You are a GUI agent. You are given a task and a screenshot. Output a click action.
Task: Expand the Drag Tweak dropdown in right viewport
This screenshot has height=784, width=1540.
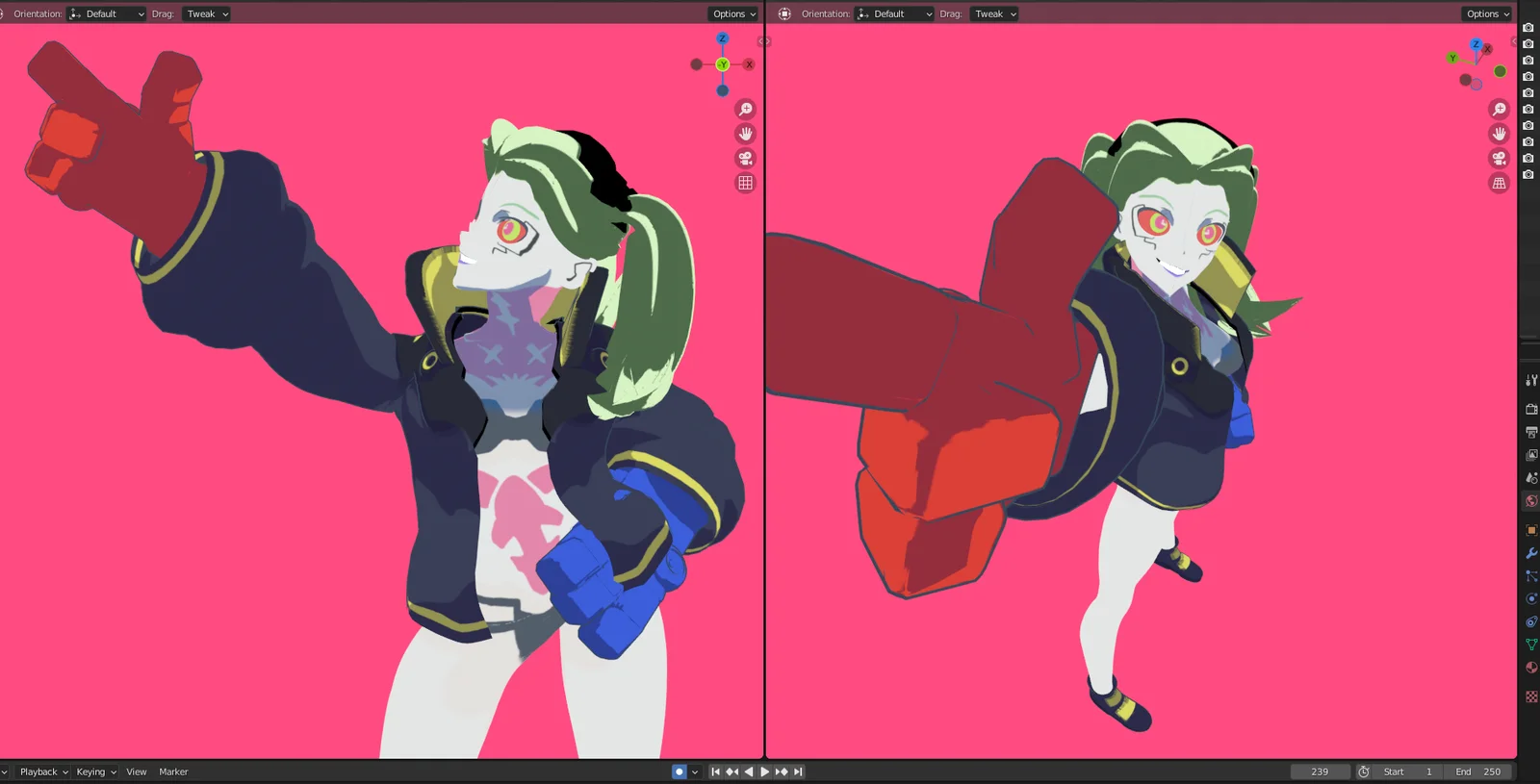click(x=995, y=13)
